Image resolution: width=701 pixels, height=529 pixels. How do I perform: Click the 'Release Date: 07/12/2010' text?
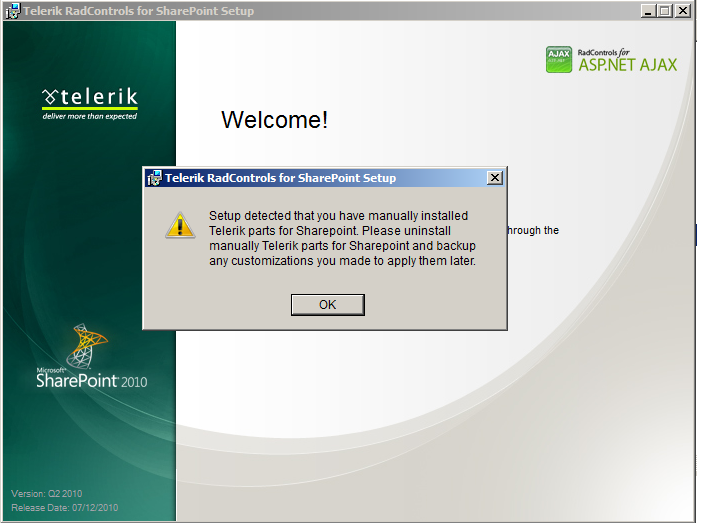pos(65,508)
